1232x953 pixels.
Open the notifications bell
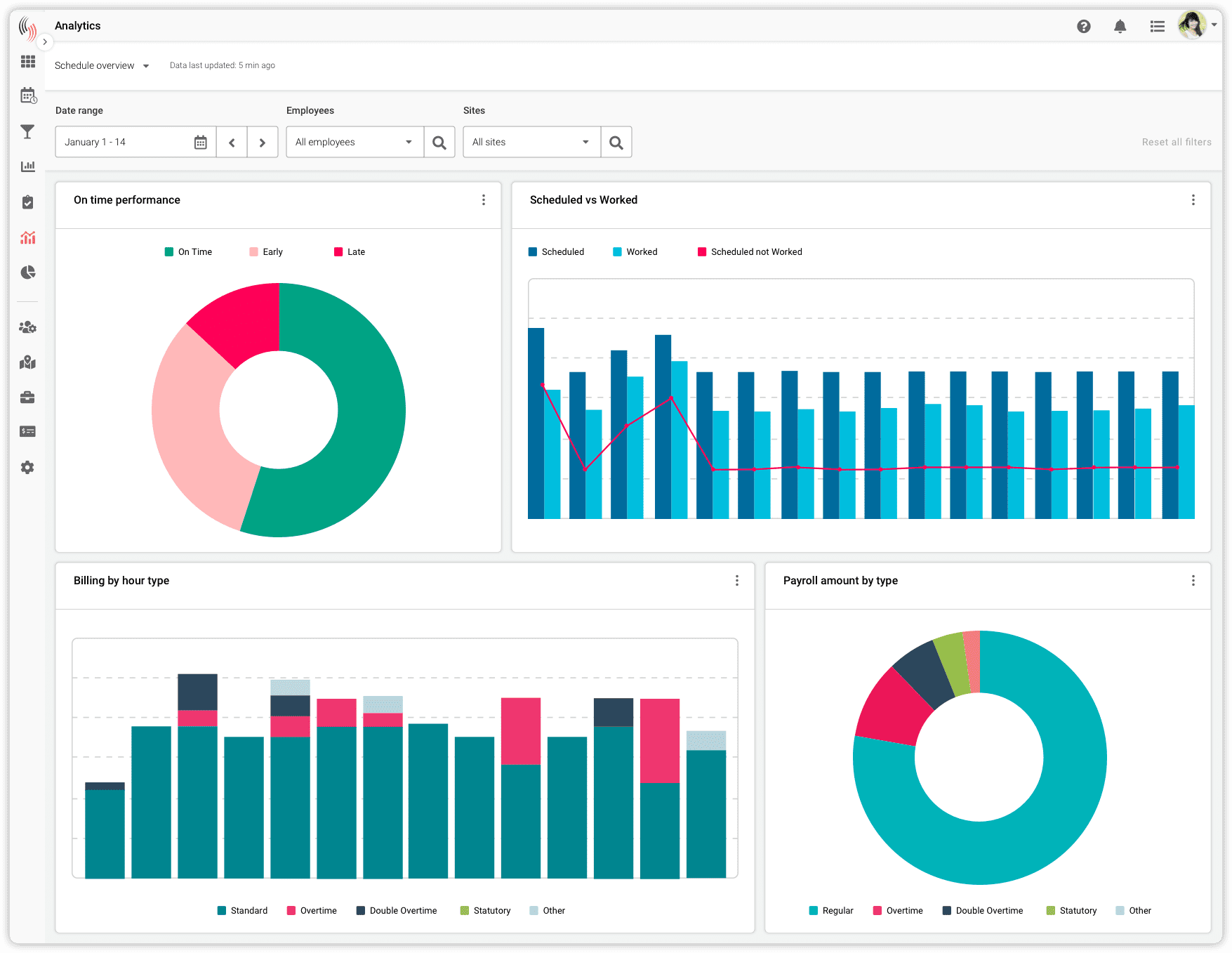(1120, 25)
